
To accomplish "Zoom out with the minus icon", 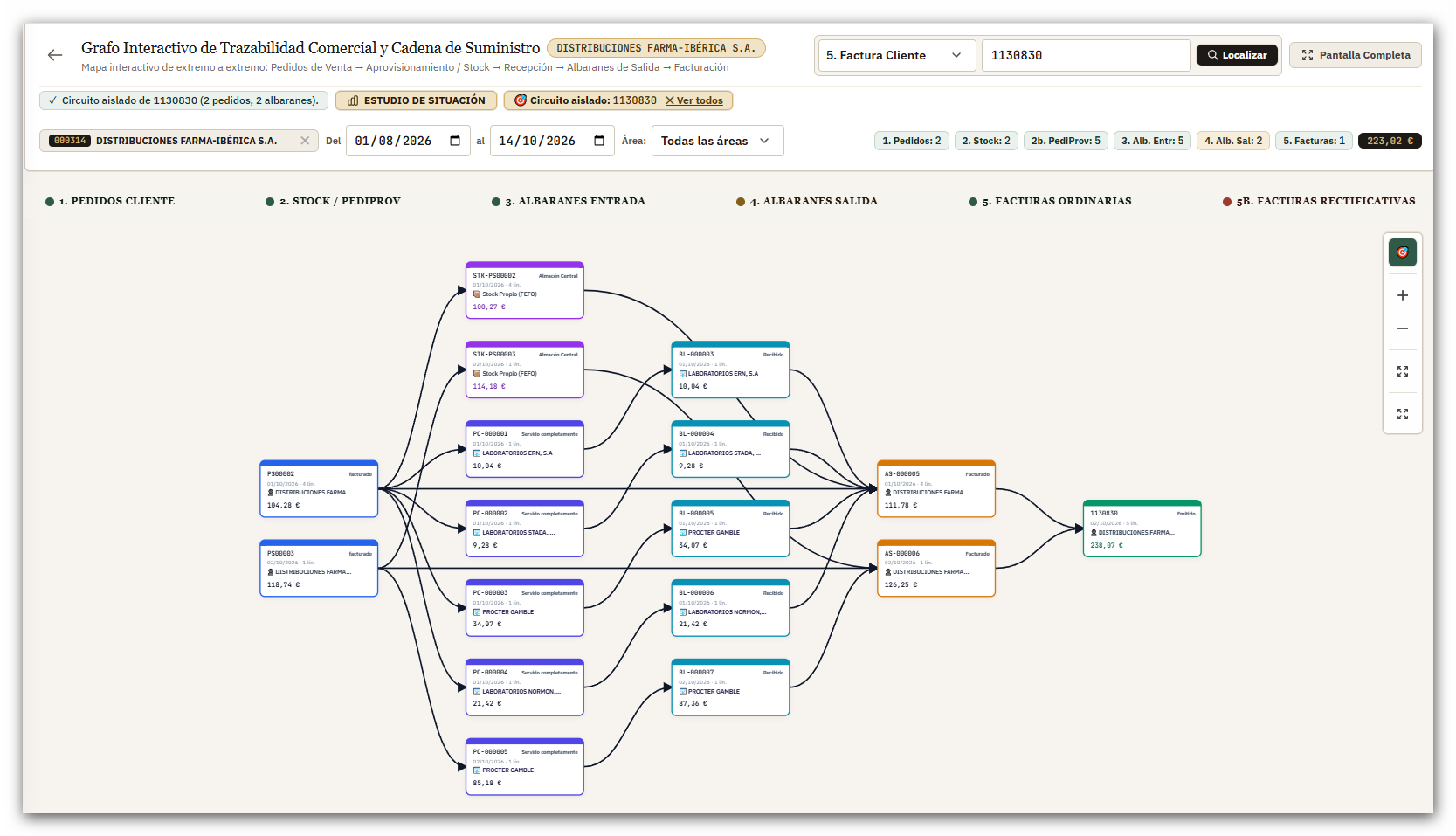I will [x=1403, y=328].
